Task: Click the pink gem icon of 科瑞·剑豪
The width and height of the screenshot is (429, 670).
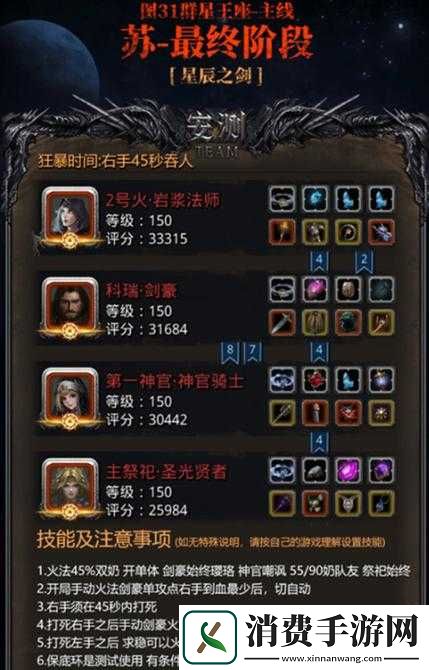Action: [x=315, y=289]
